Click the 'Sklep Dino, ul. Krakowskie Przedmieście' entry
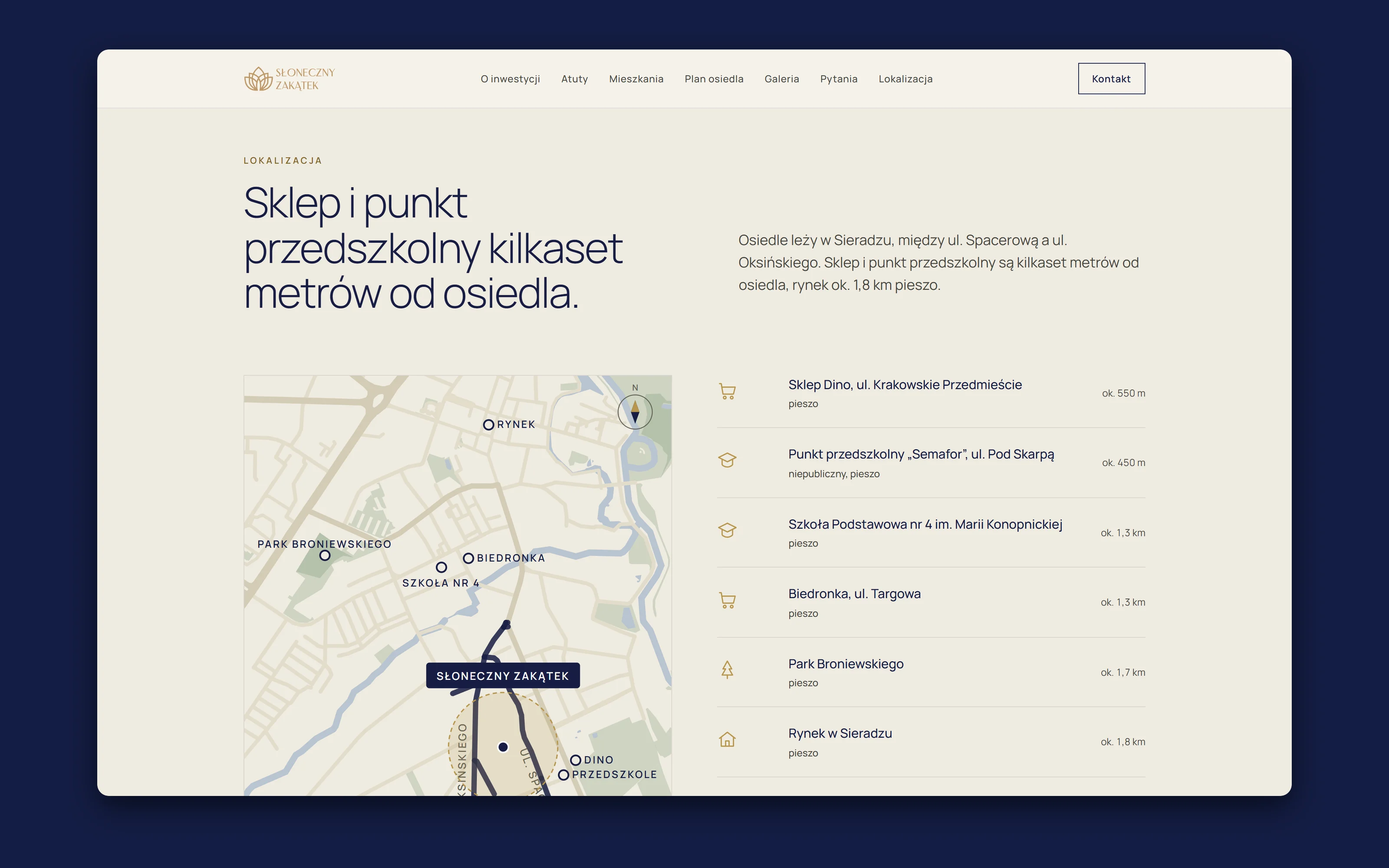The image size is (1389, 868). click(x=905, y=385)
